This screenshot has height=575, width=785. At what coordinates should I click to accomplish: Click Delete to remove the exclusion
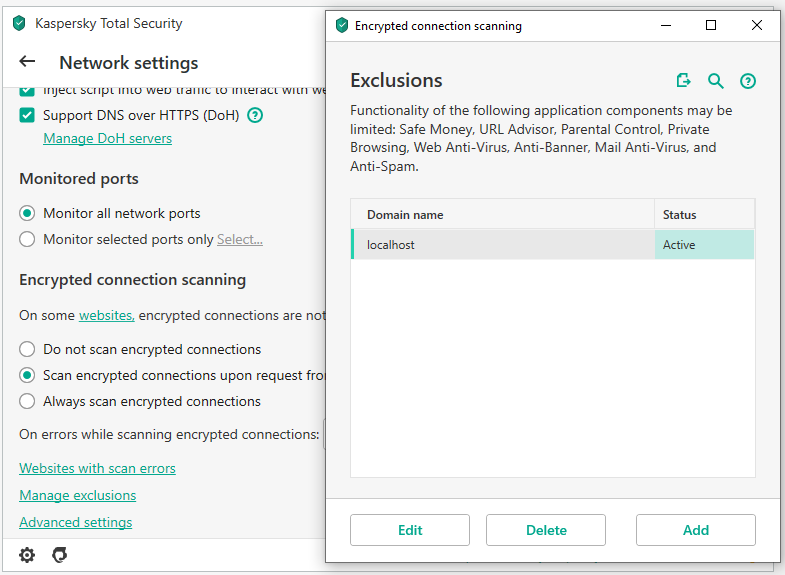(x=546, y=530)
